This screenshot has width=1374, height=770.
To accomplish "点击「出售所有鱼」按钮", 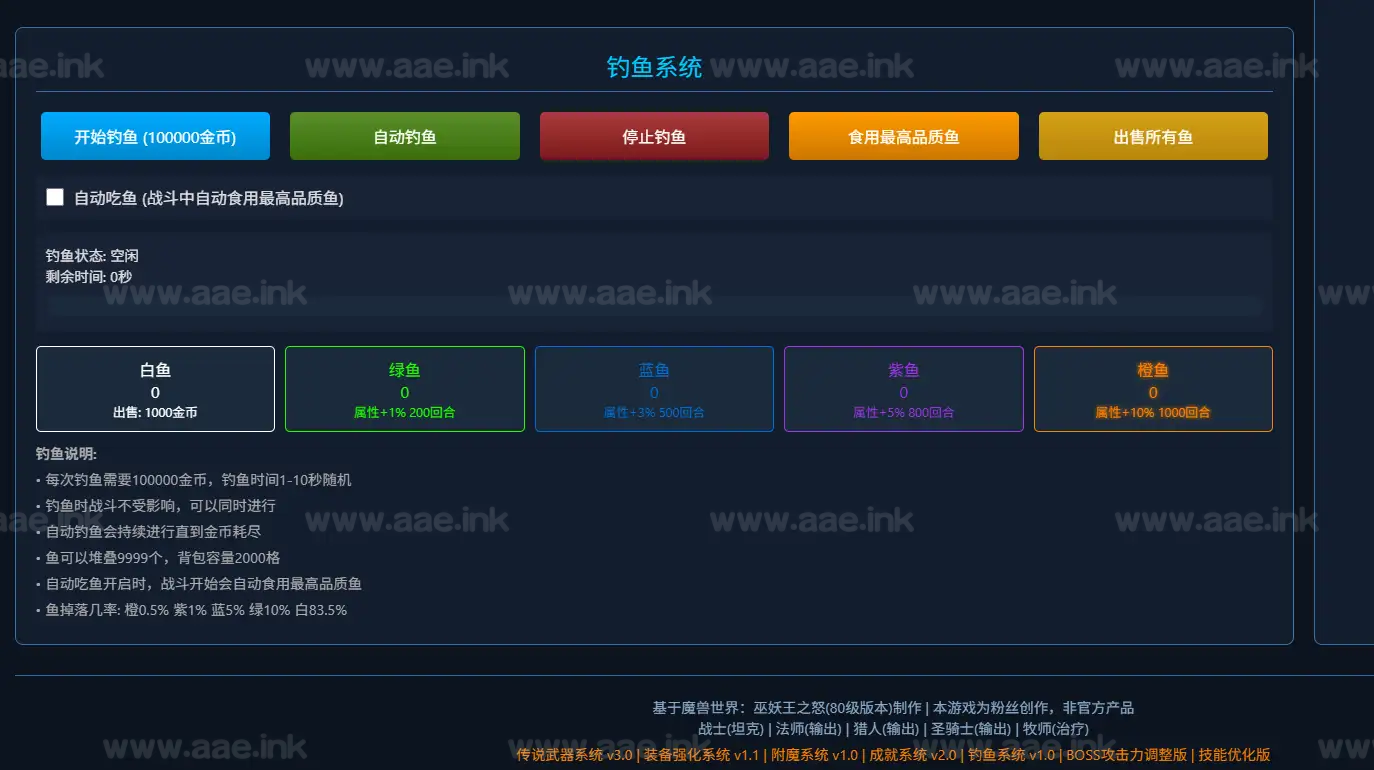I will 1152,135.
